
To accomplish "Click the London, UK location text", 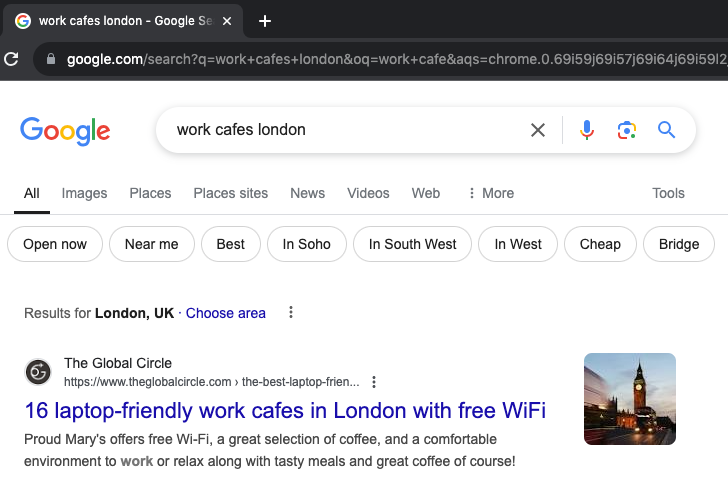I will click(x=135, y=313).
